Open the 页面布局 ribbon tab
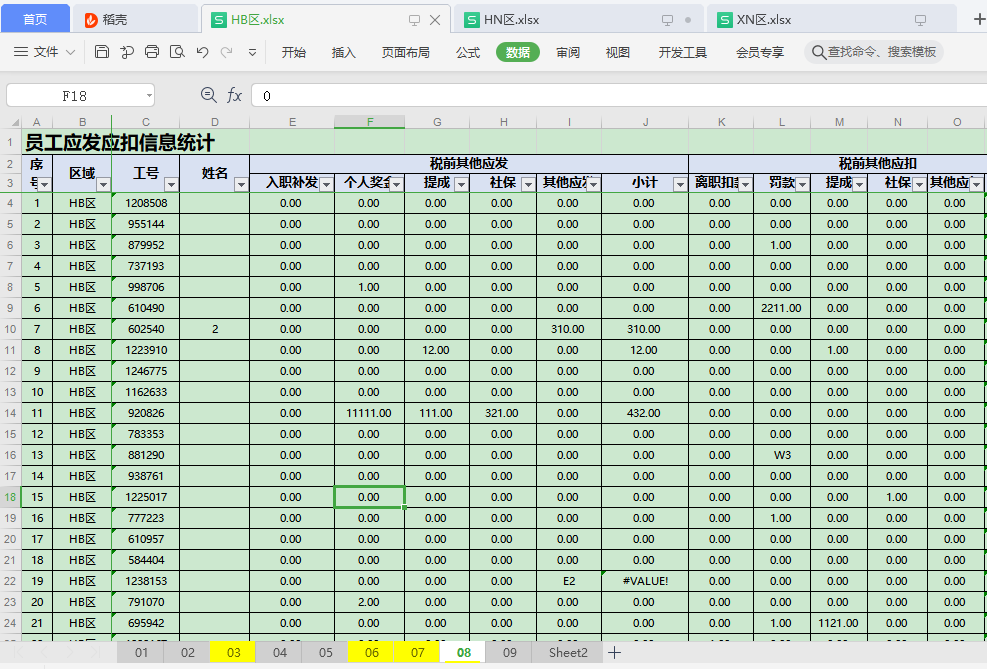The height and width of the screenshot is (669, 987). click(x=405, y=52)
